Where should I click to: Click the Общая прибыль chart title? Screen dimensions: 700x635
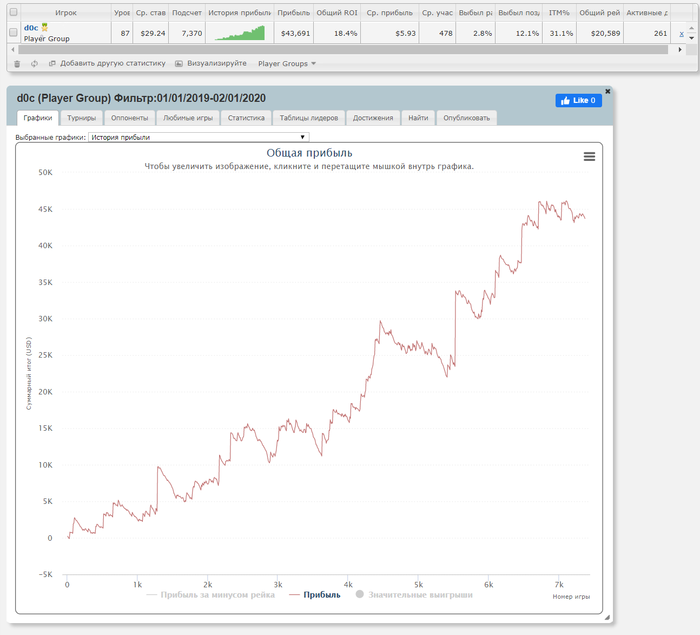(x=309, y=153)
